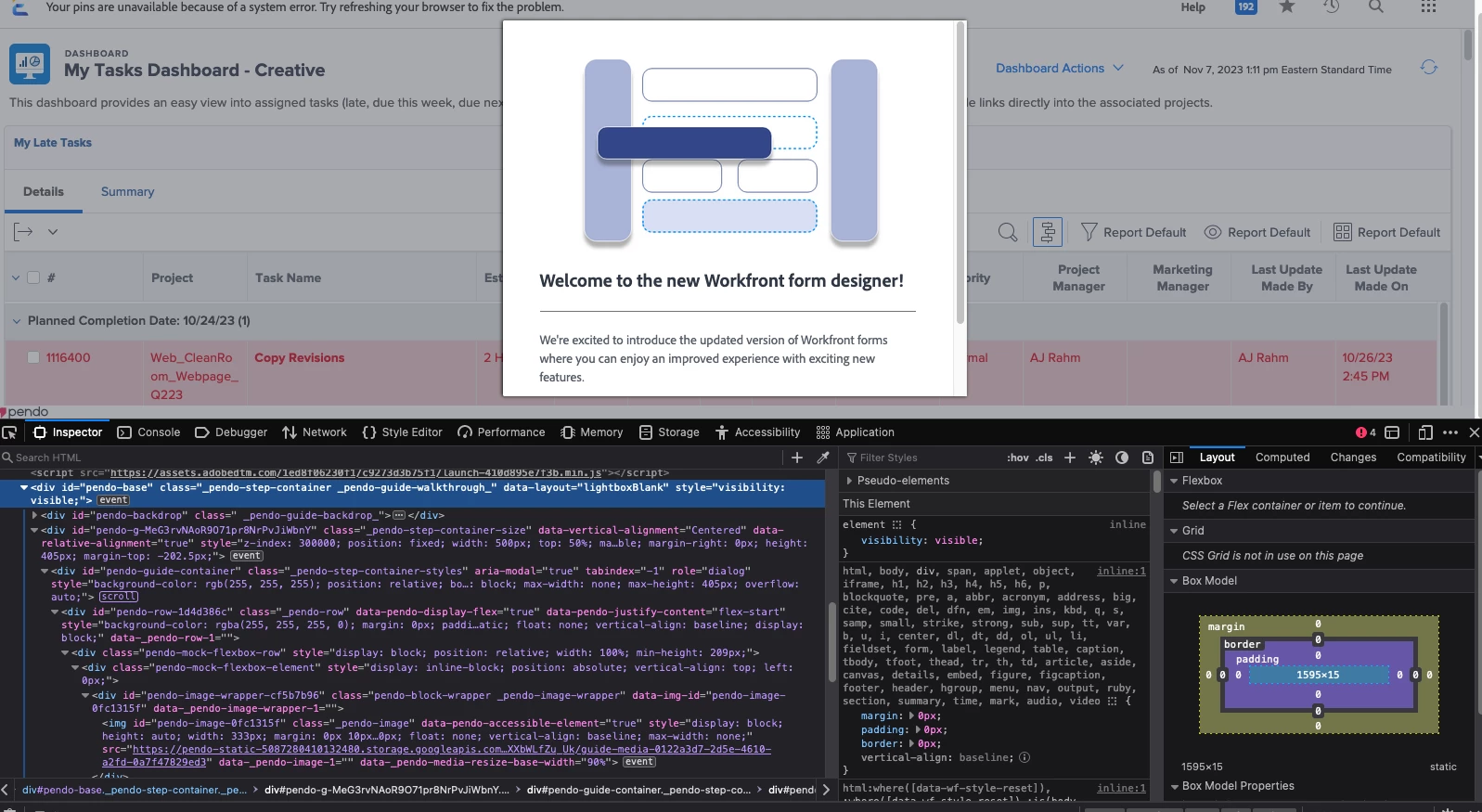
Task: Switch to the Changes tab
Action: 1353,458
